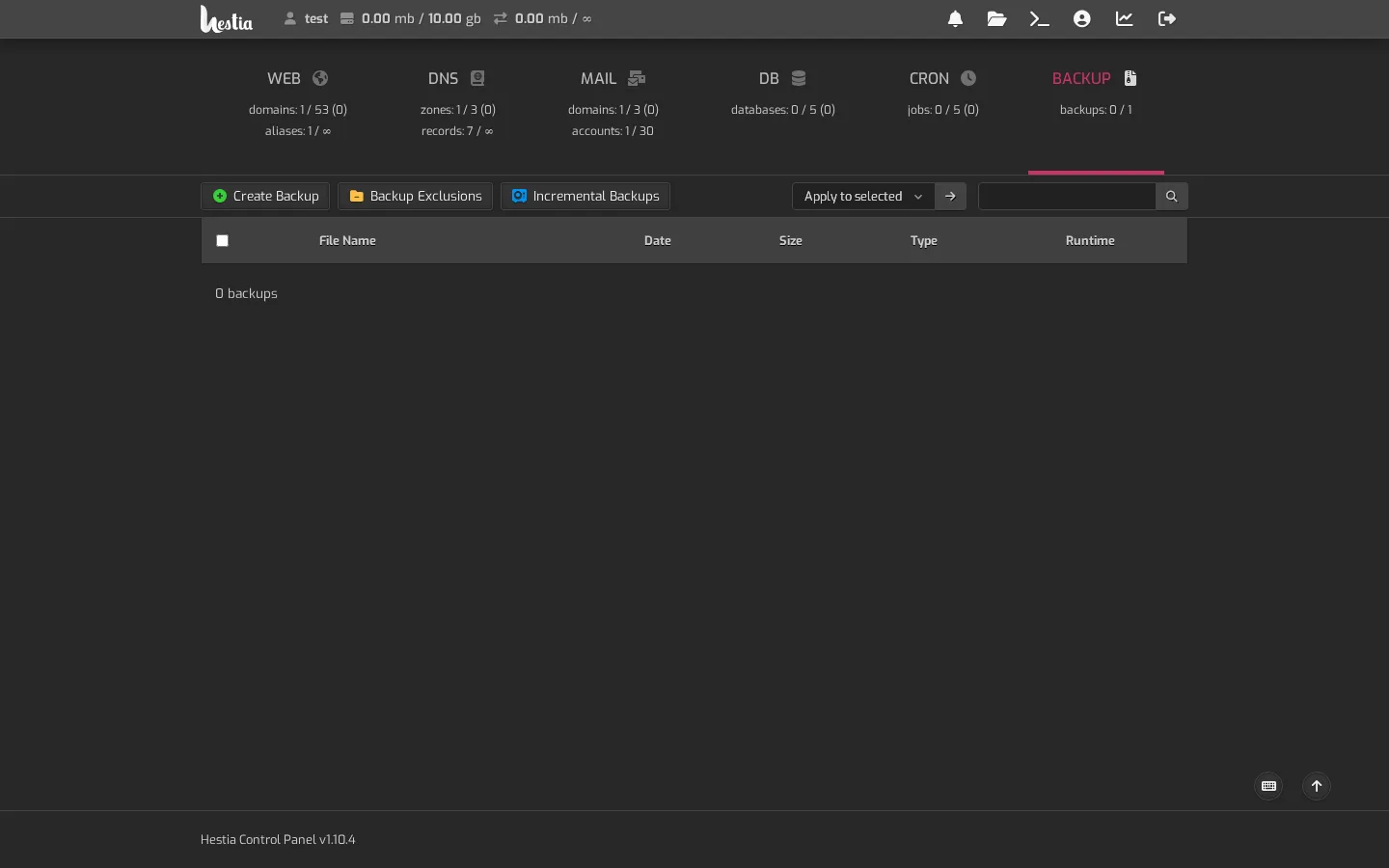Show keyboard shortcuts icon
This screenshot has height=868, width=1389.
tap(1268, 786)
